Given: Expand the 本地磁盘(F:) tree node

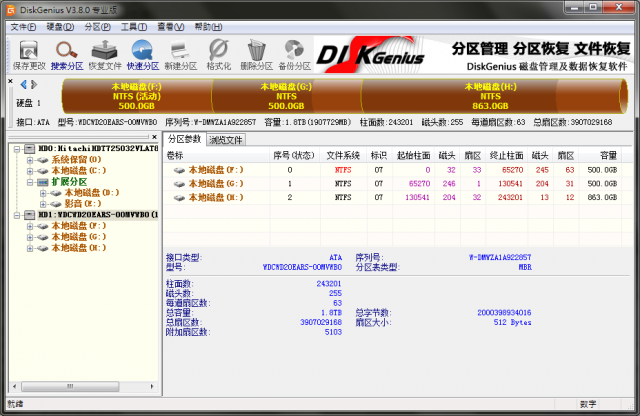Looking at the screenshot, I should (30, 226).
